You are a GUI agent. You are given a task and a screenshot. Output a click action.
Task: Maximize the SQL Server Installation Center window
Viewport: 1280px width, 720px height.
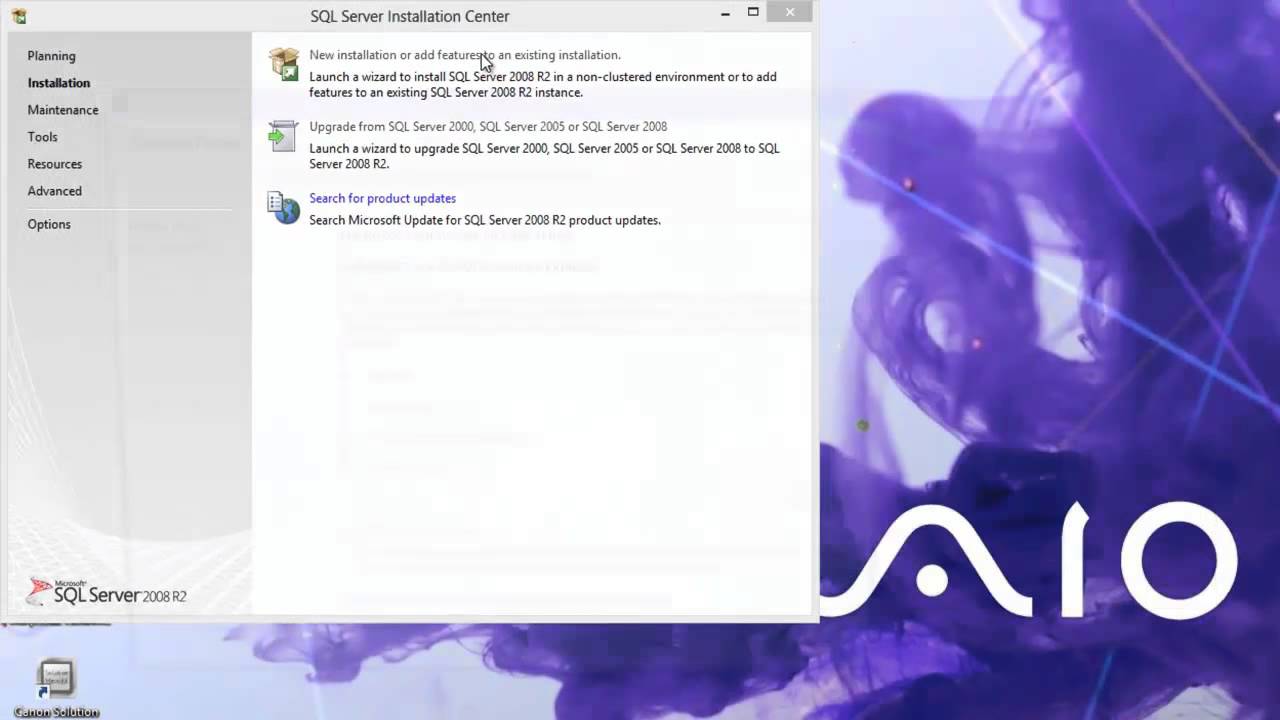[x=753, y=13]
